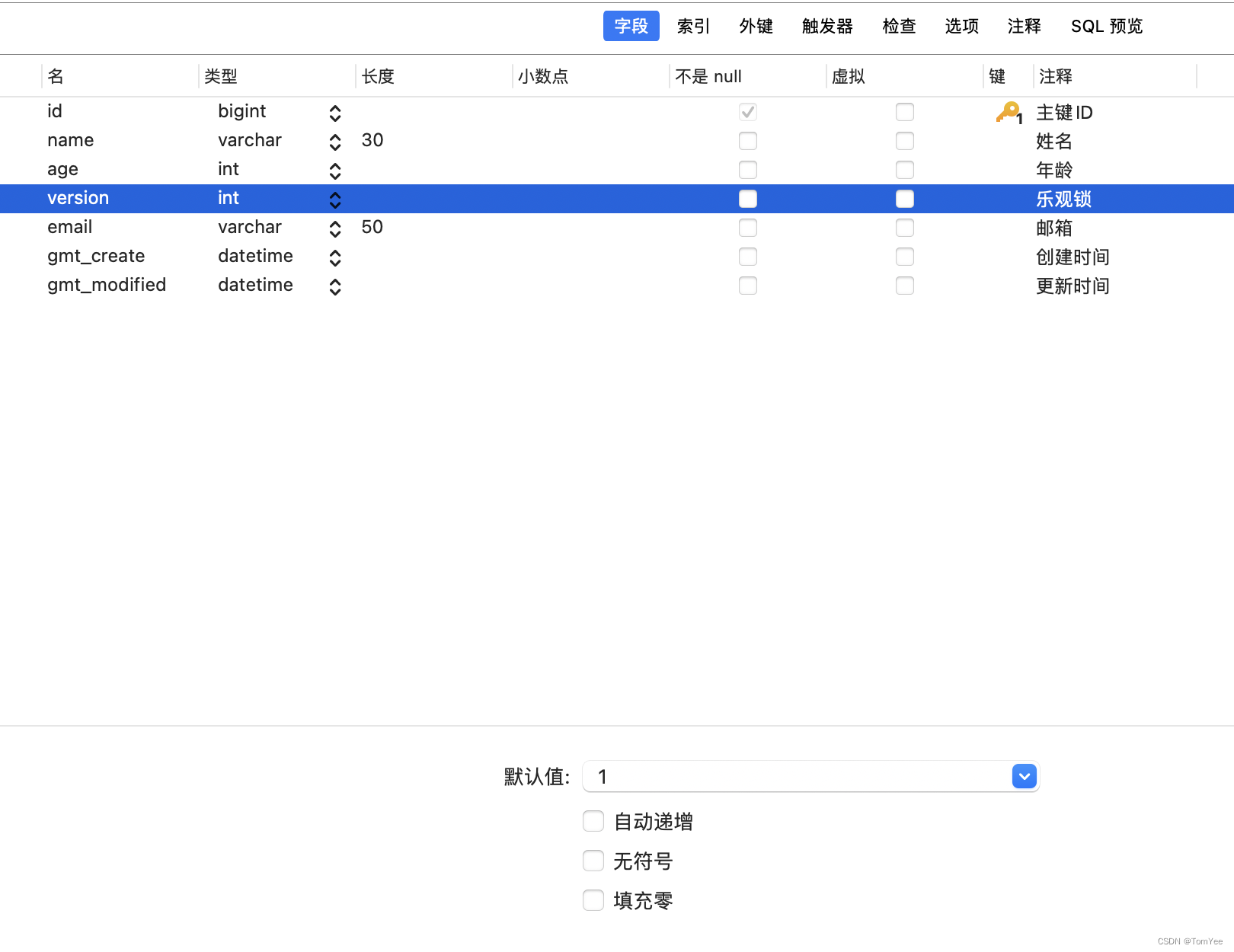
Task: Toggle 不是 null checkbox for email row
Action: point(748,228)
